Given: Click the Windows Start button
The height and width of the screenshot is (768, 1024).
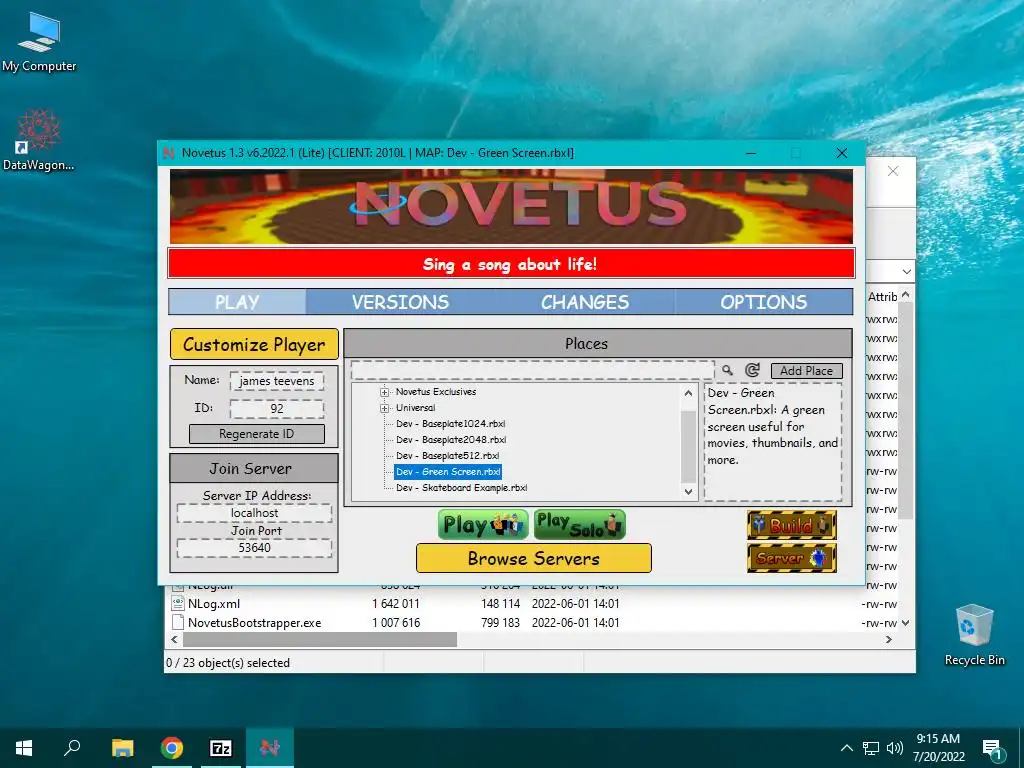Looking at the screenshot, I should click(x=24, y=748).
